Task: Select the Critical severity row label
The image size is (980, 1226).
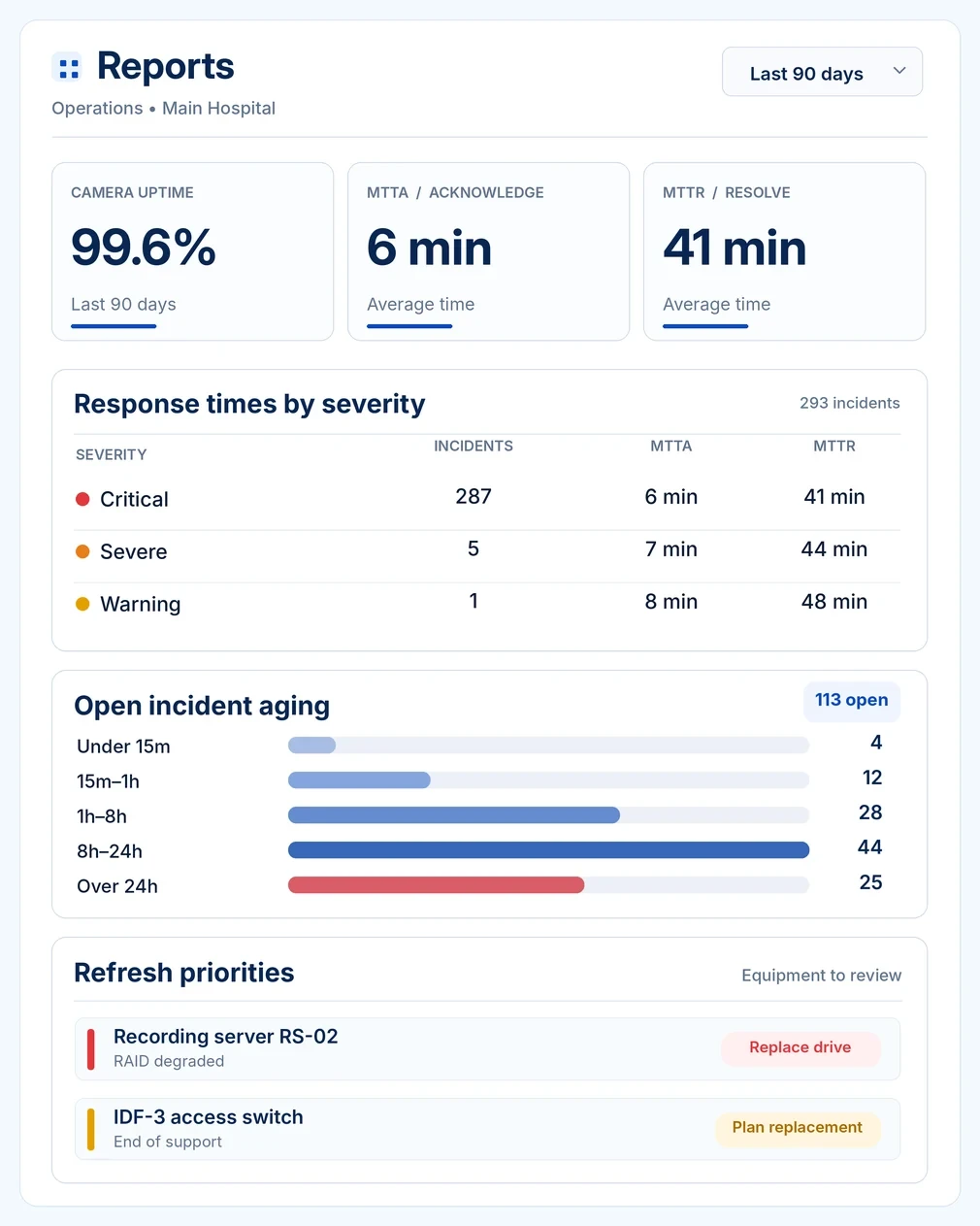Action: coord(134,499)
